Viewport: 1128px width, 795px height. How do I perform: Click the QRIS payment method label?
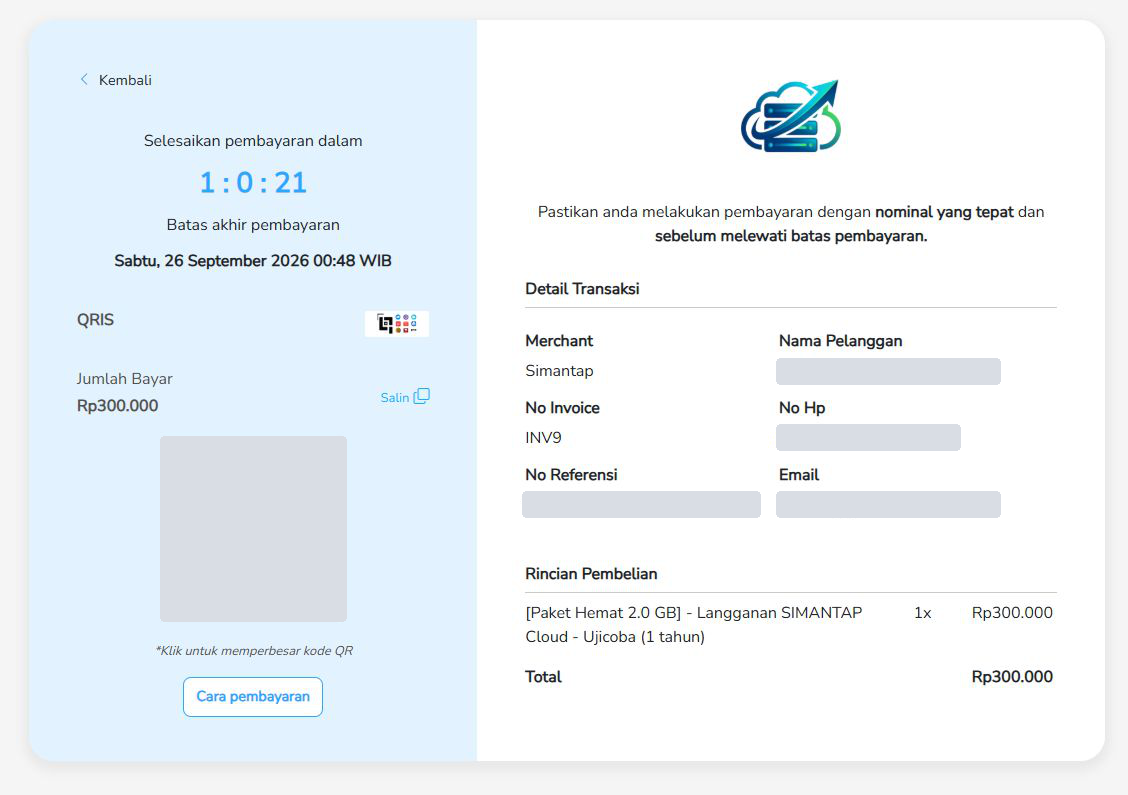96,319
